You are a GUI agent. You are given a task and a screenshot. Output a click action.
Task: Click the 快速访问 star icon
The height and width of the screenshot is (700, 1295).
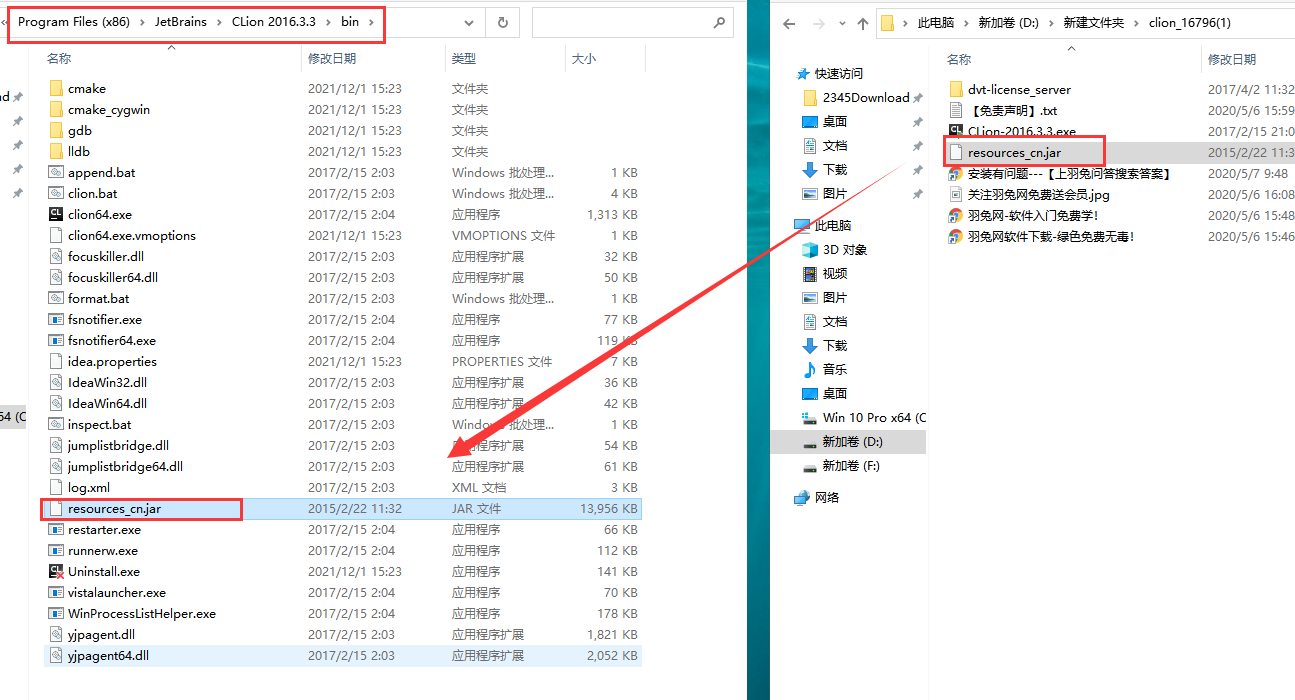[802, 74]
